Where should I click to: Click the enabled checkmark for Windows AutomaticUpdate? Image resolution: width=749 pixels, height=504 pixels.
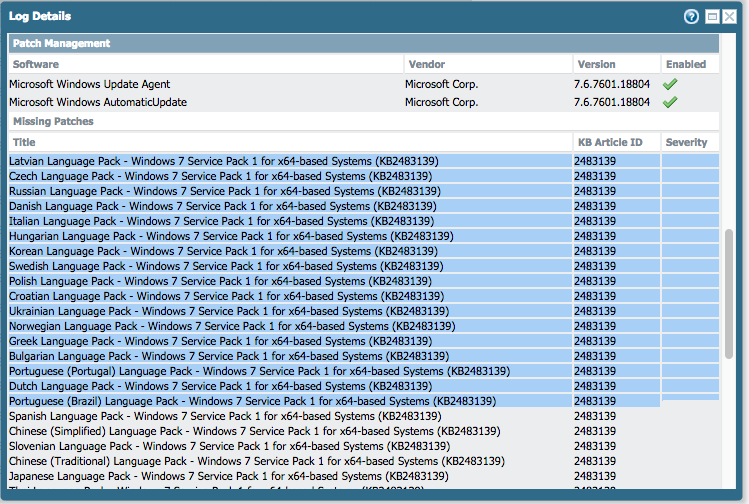coord(670,102)
